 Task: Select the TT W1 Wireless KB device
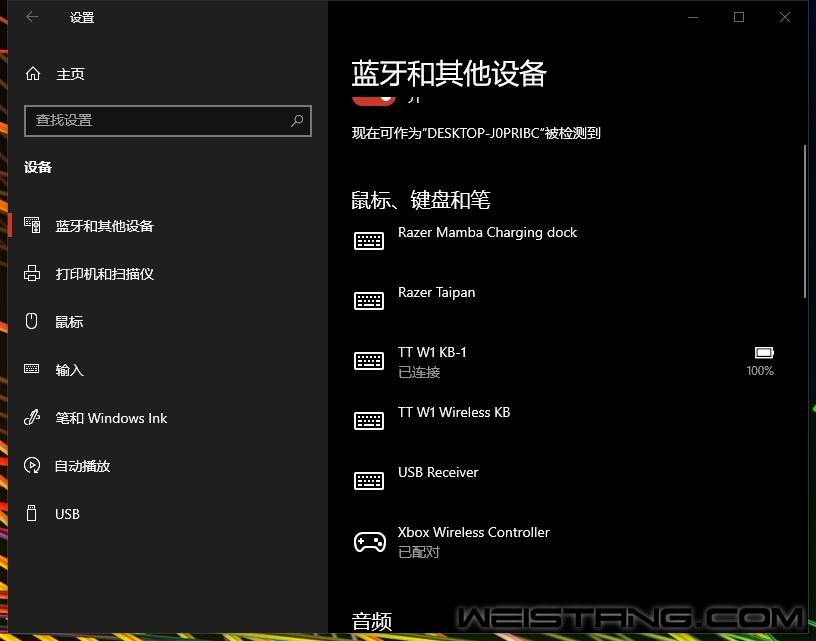pyautogui.click(x=565, y=420)
